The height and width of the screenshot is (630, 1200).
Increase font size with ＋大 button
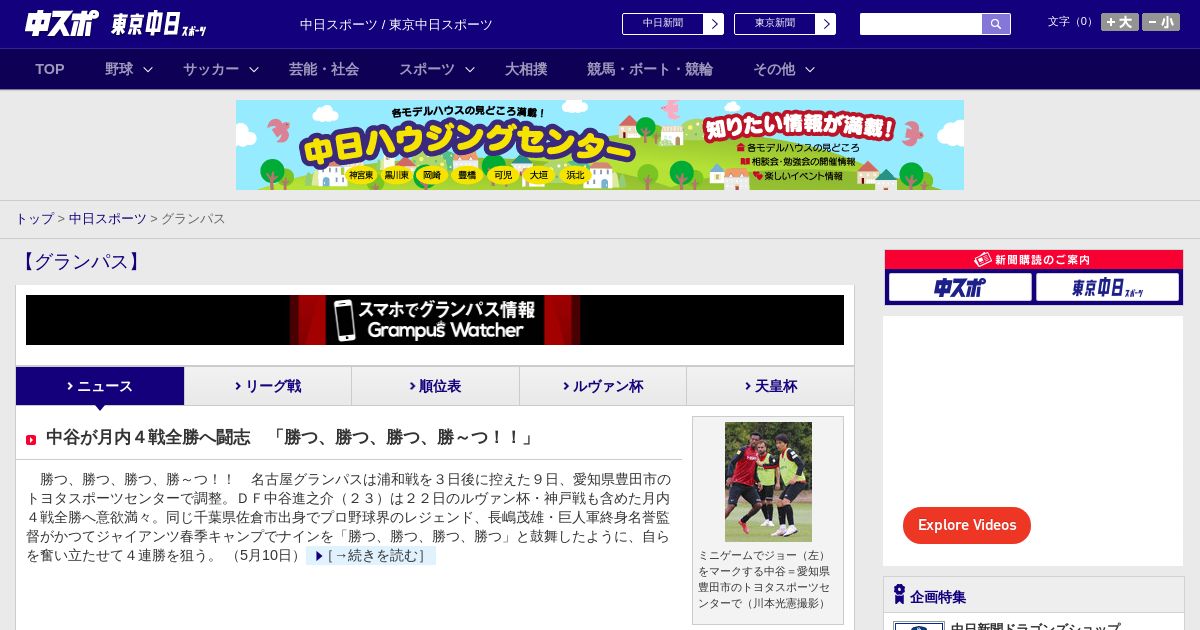coord(1120,22)
